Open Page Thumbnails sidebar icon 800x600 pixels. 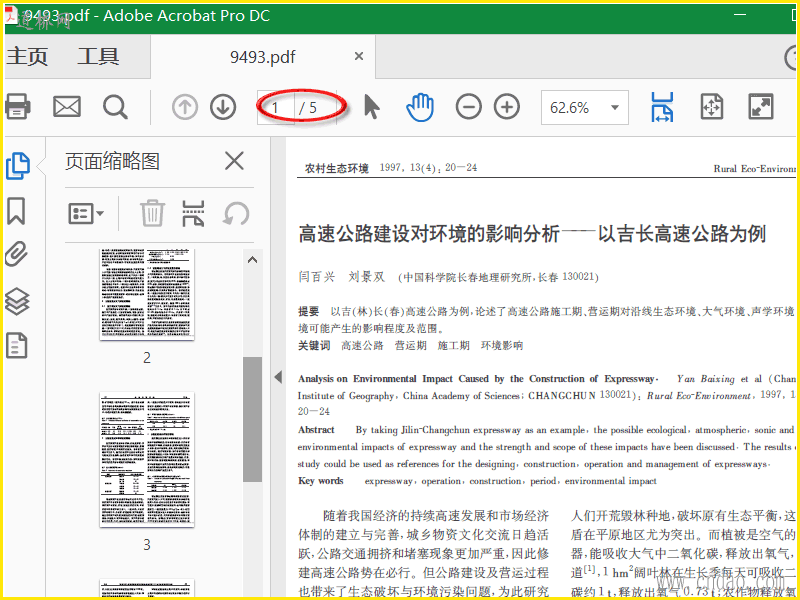pos(17,166)
